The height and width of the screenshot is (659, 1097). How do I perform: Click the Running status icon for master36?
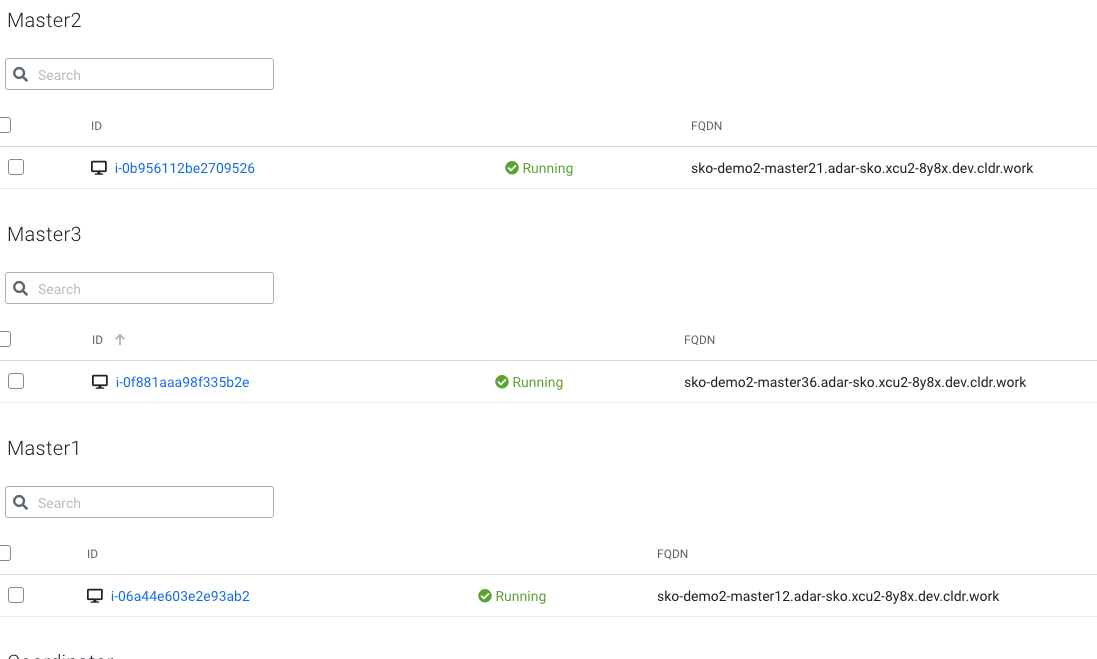click(502, 382)
